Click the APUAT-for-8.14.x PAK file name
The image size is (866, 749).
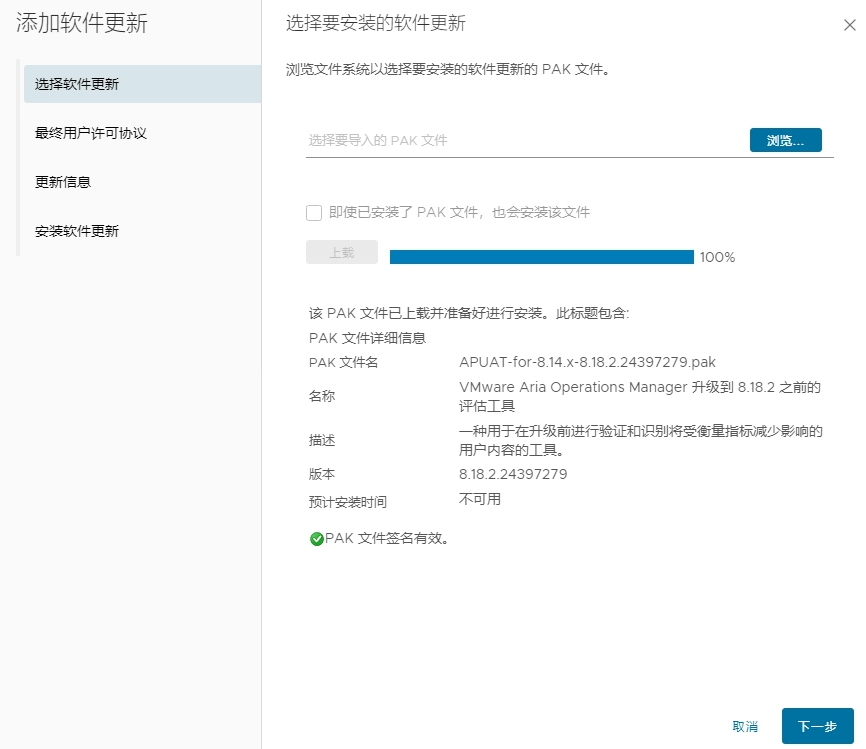(587, 362)
